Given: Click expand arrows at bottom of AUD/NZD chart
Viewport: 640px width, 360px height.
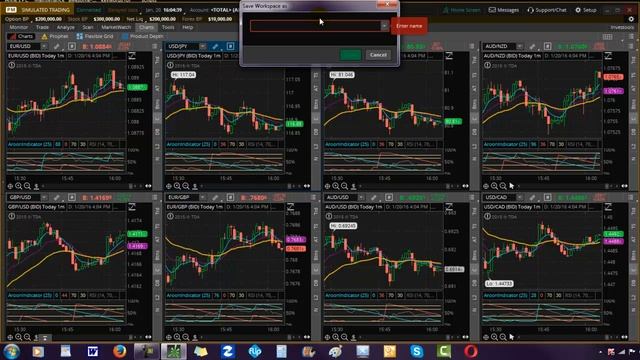Looking at the screenshot, I should (x=624, y=186).
